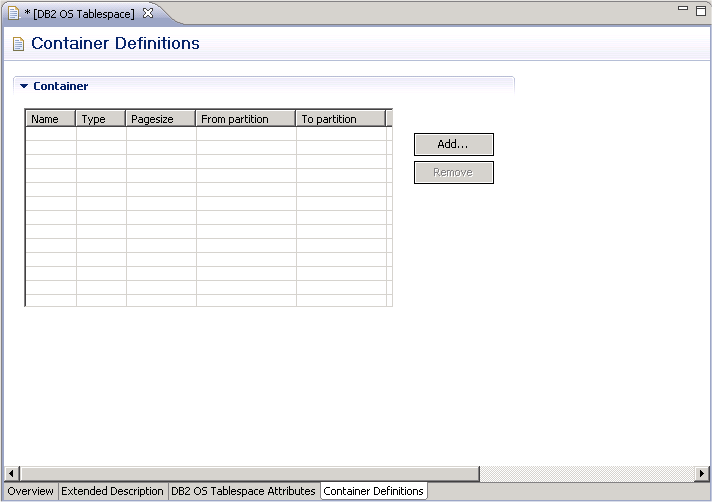Click the Pagesize column header
The image size is (712, 502).
(161, 119)
